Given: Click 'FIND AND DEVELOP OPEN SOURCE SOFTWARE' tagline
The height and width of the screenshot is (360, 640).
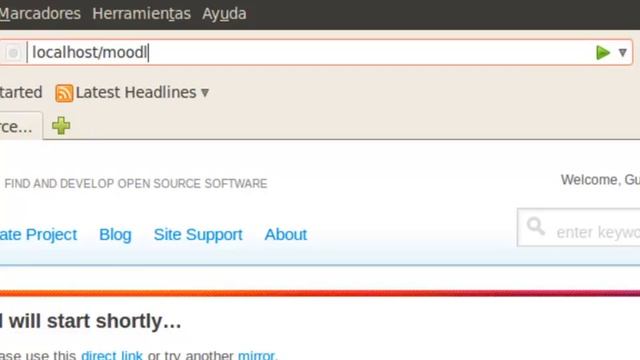Looking at the screenshot, I should click(x=136, y=184).
